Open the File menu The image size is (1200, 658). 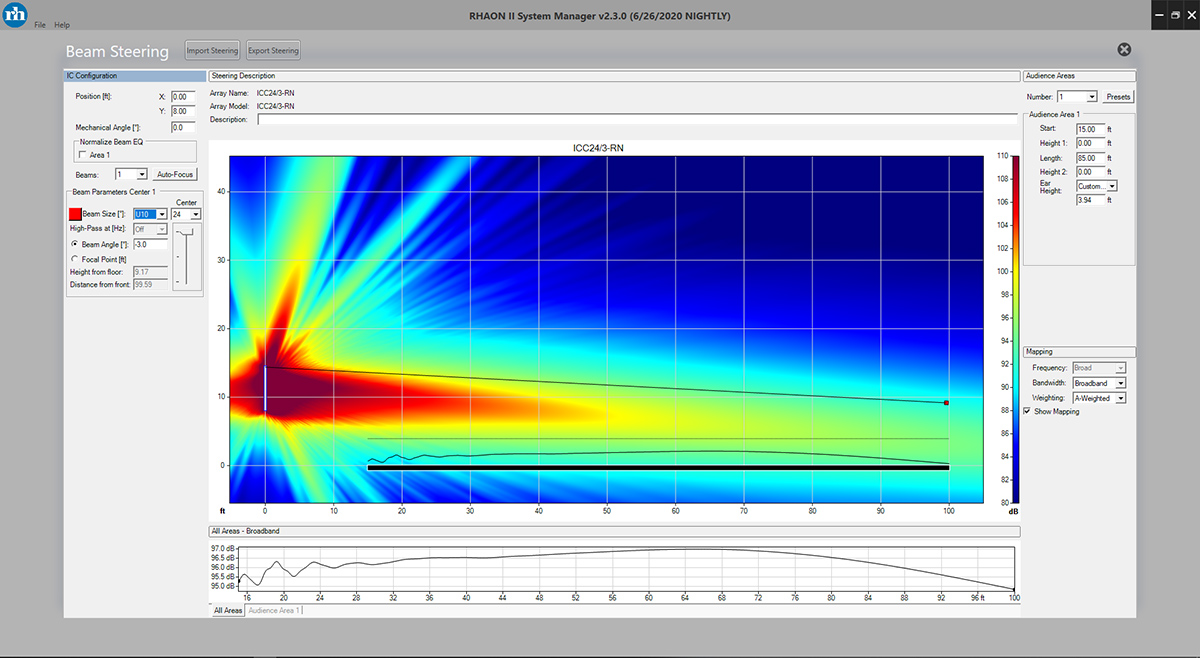tap(39, 24)
